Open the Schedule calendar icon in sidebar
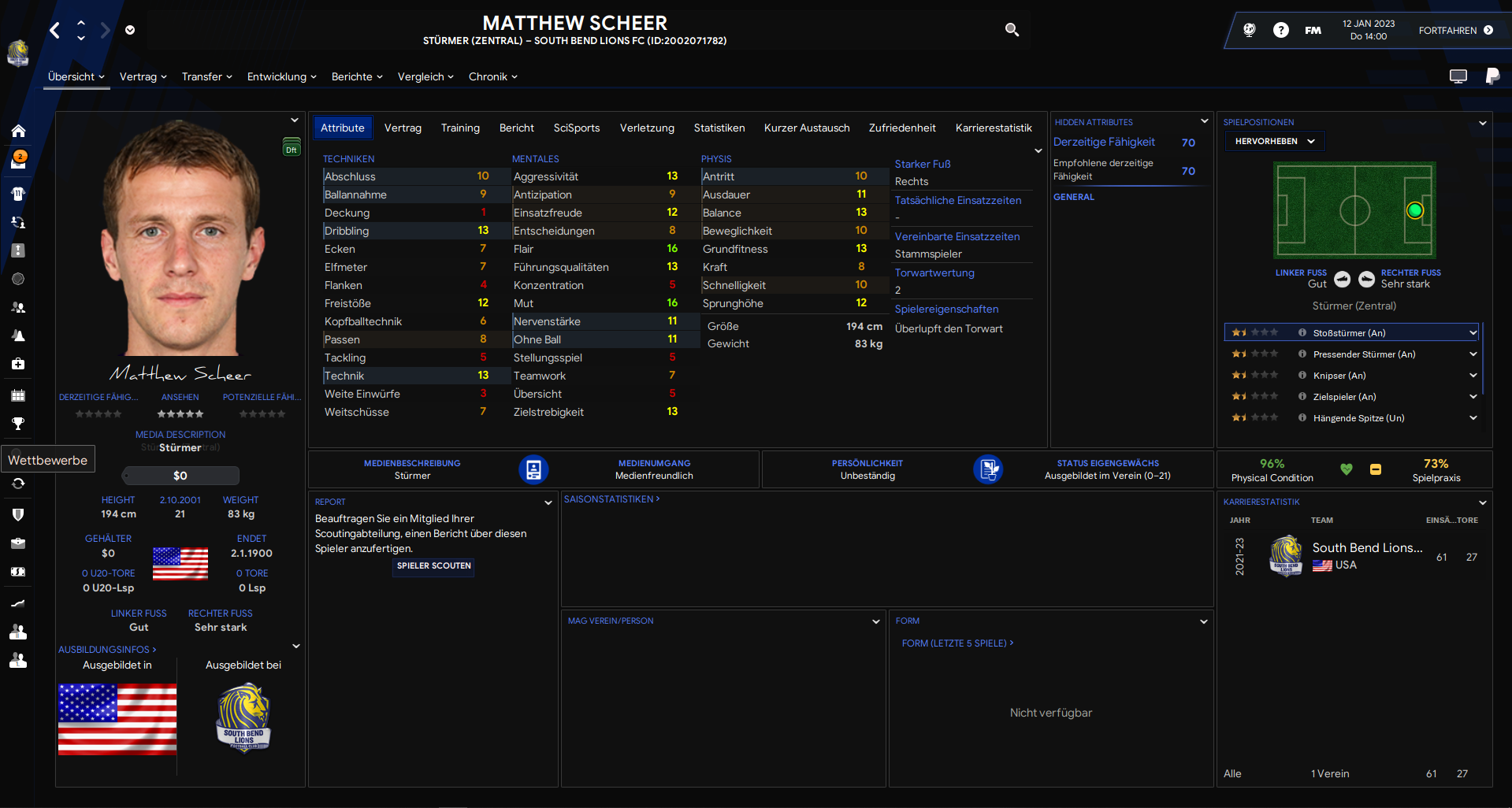Image resolution: width=1512 pixels, height=808 pixels. click(18, 395)
